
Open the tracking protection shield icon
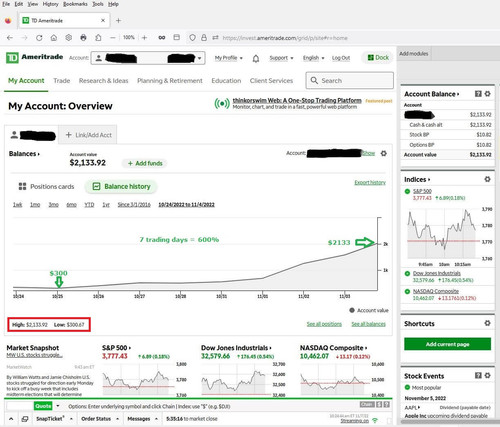192,38
